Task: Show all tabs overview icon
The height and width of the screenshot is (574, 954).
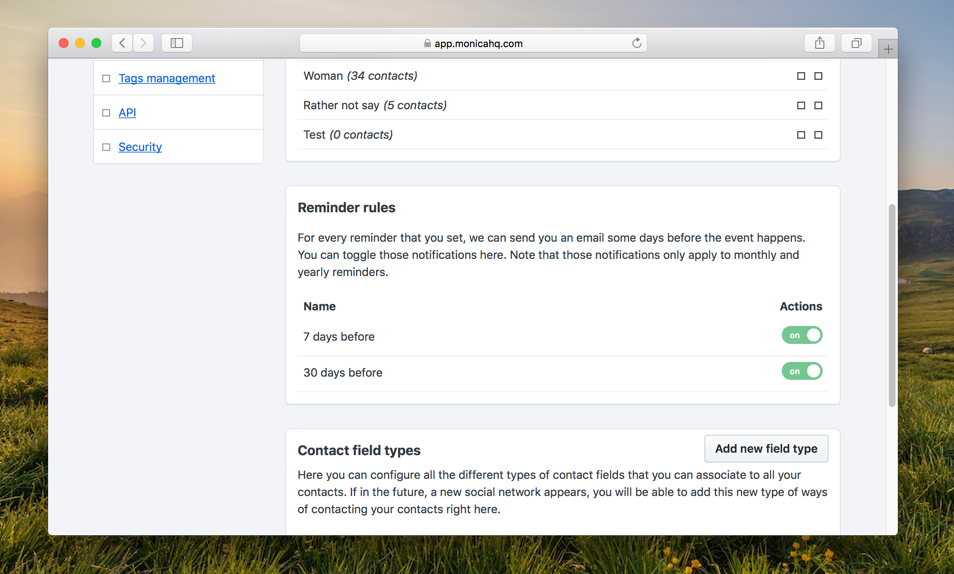Action: pyautogui.click(x=856, y=43)
